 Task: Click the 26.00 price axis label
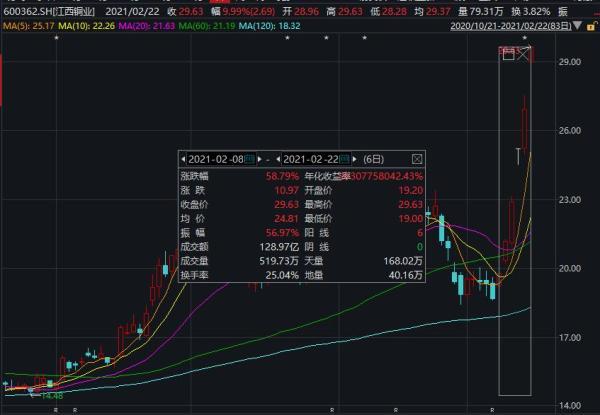569,130
